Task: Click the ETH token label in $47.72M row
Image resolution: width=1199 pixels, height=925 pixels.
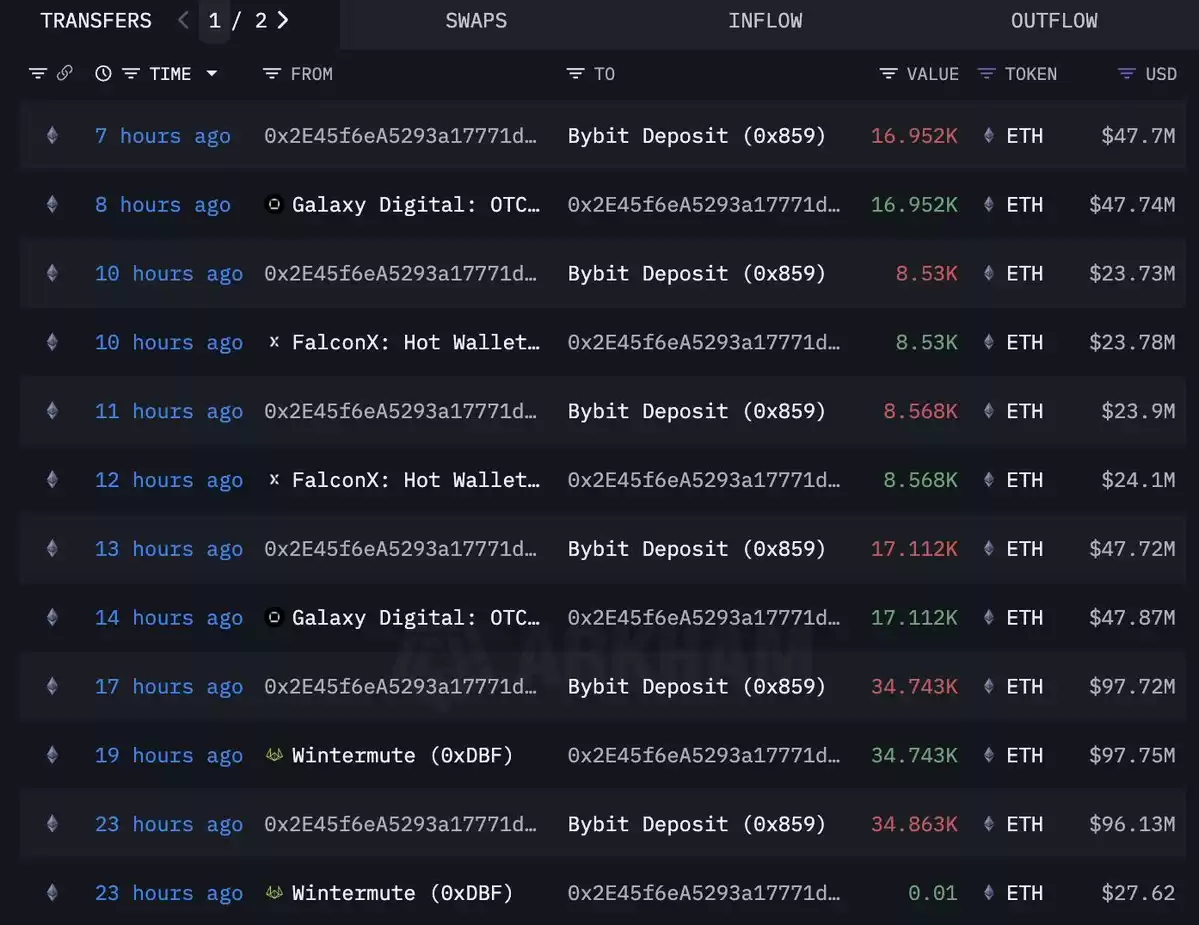Action: (1024, 549)
